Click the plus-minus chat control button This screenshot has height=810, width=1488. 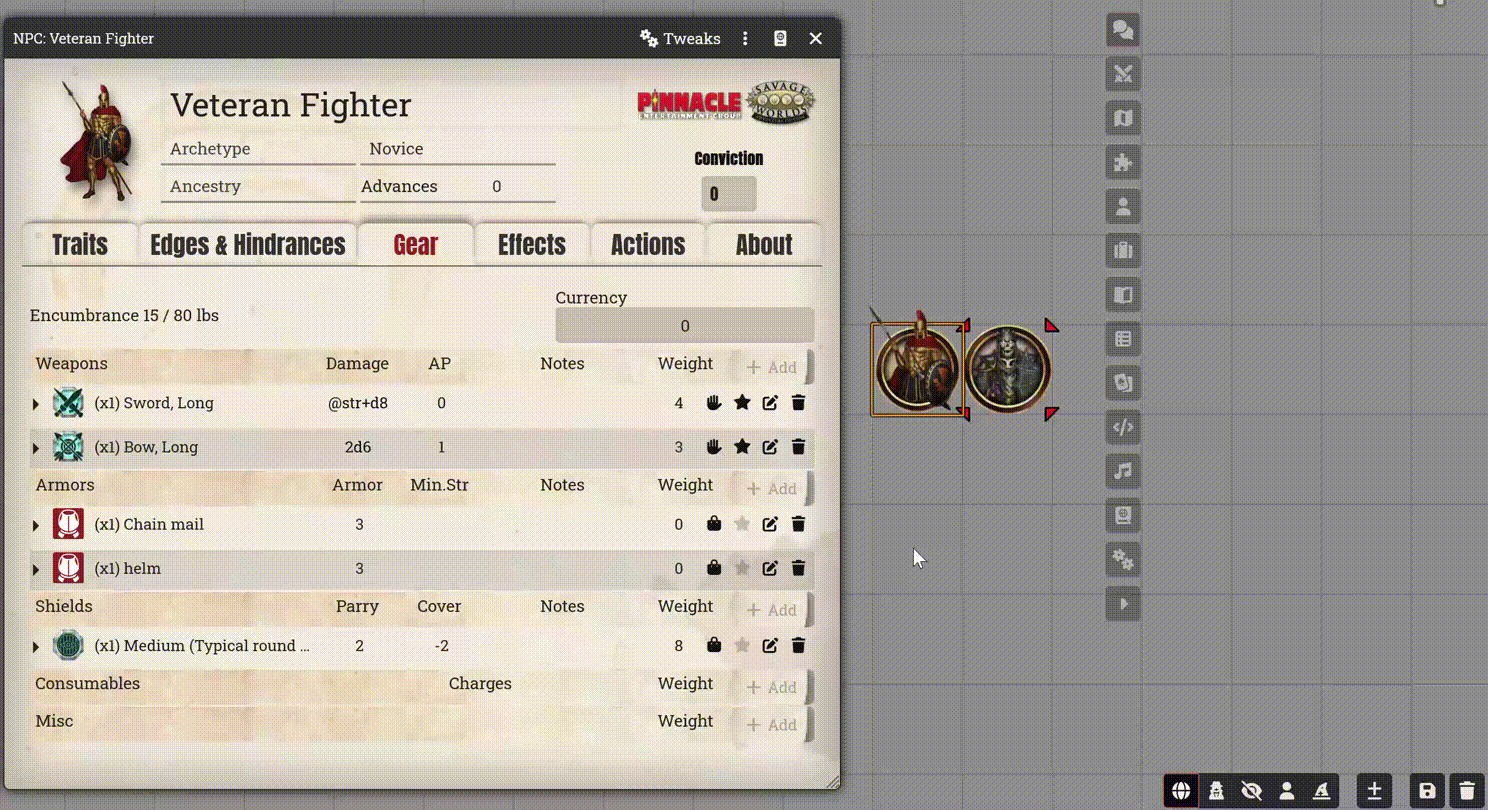(1374, 791)
